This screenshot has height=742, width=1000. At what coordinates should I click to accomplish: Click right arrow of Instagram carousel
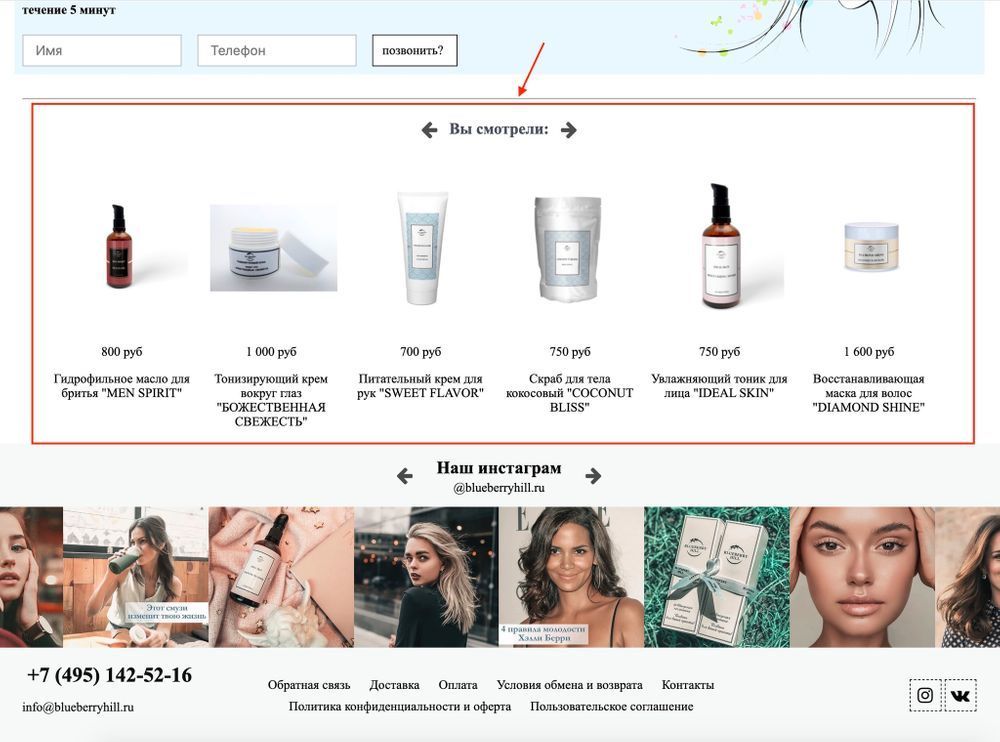tap(593, 476)
